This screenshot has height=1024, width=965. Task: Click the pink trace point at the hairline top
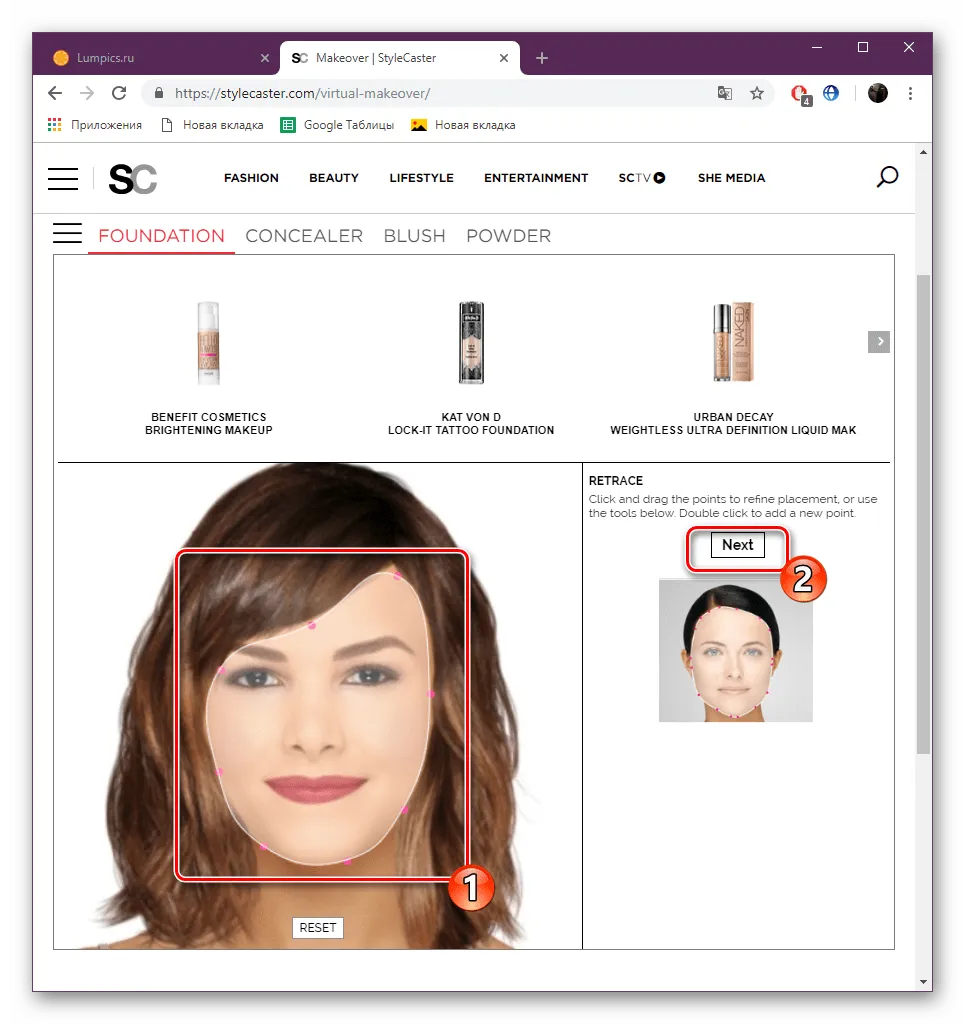[x=397, y=577]
